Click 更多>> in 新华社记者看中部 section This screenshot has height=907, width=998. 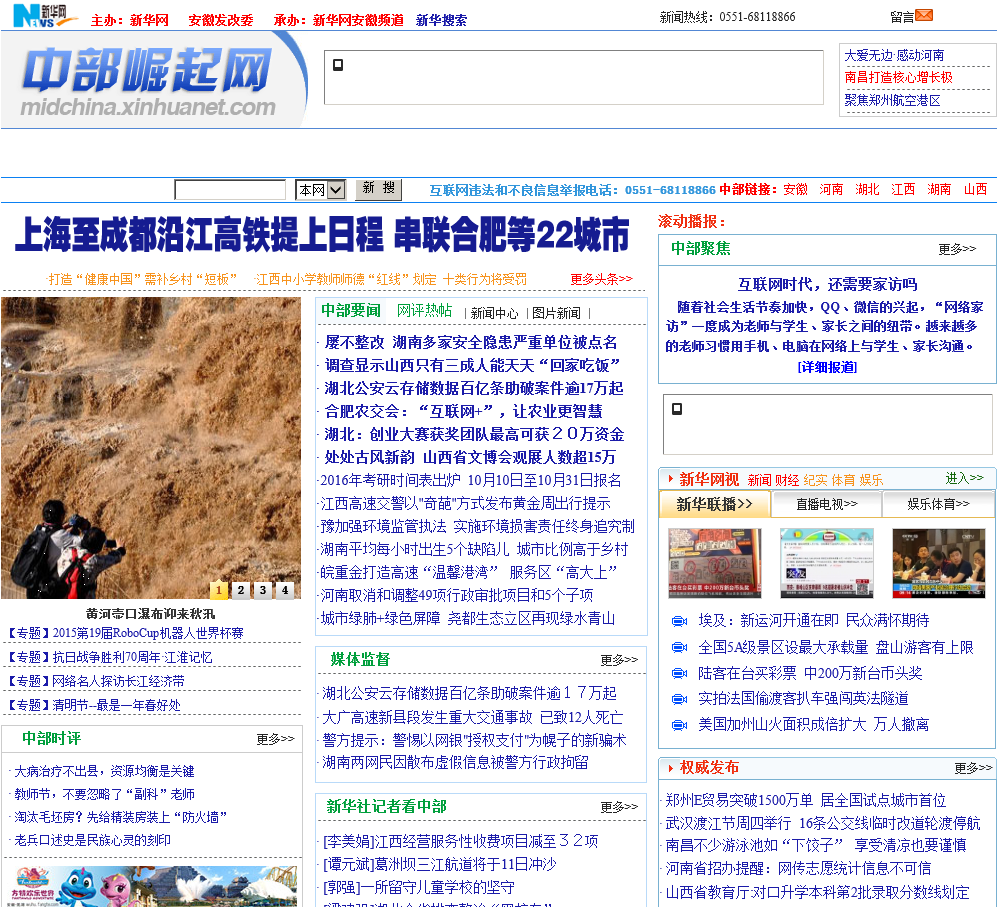tap(619, 807)
